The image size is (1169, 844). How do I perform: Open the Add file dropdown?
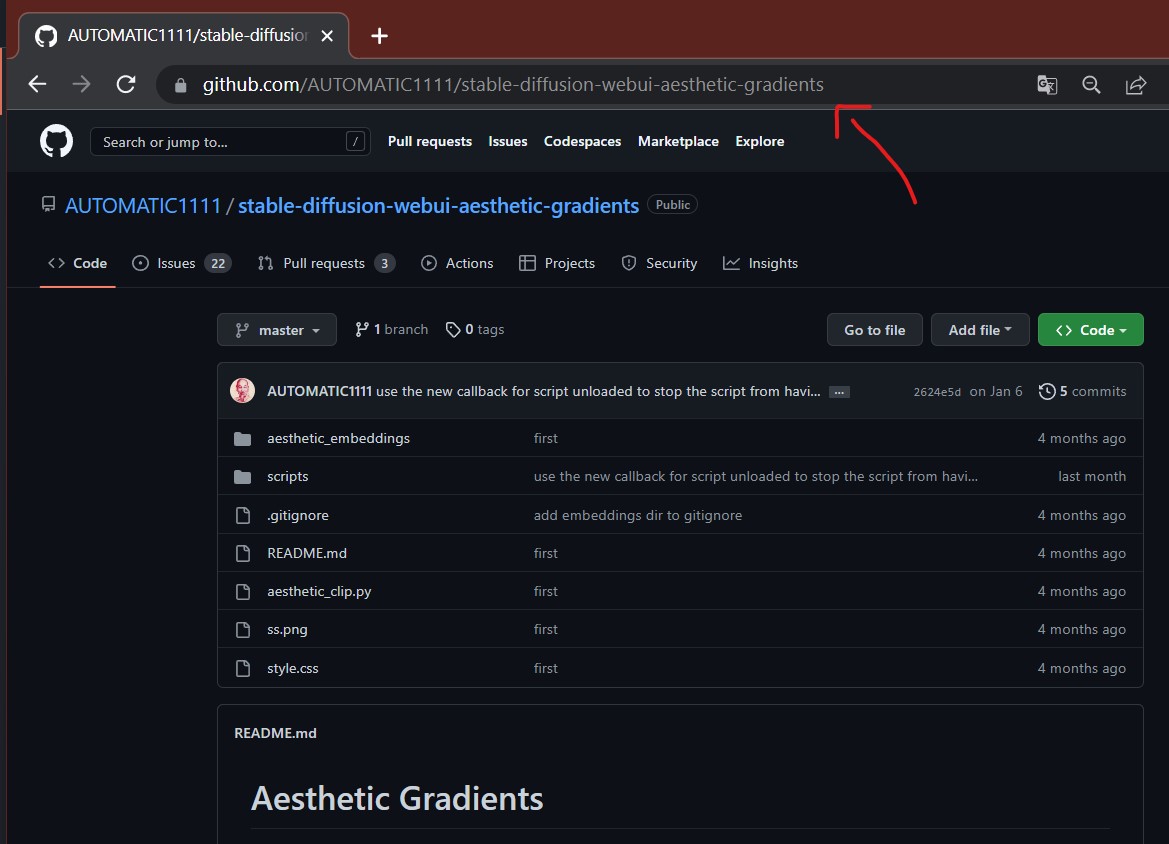(979, 329)
